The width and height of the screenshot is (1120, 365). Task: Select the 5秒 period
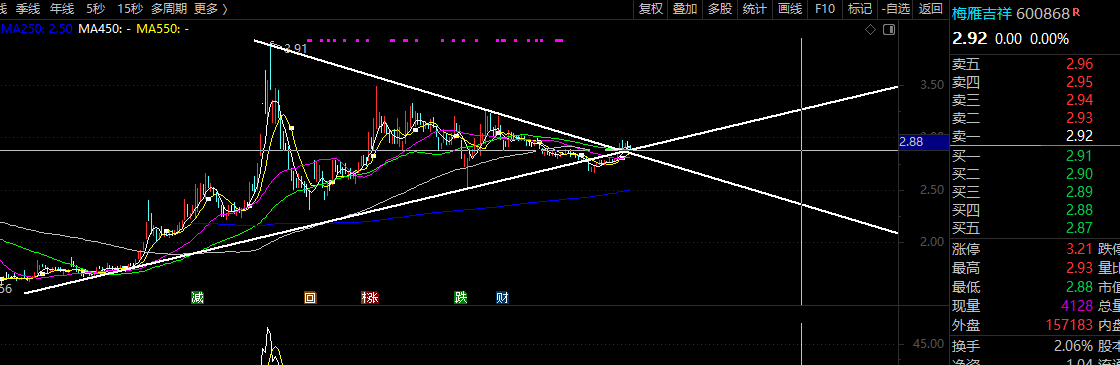(x=94, y=9)
